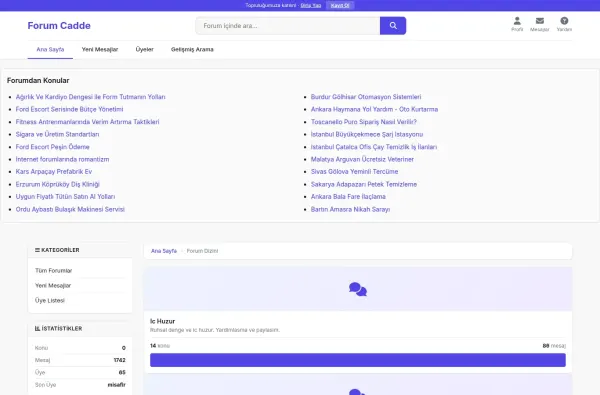Open topic 'Erzurum Köprüköy Diş Kliniği'

57,184
